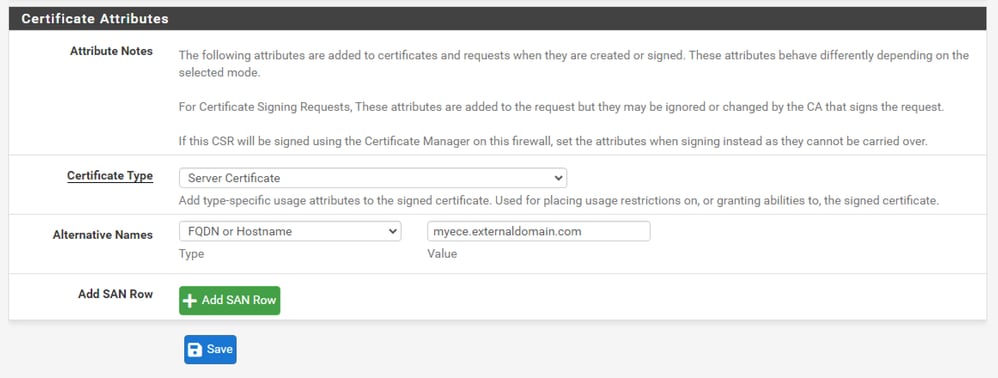Click the green Add SAN Row button
The width and height of the screenshot is (998, 378).
[x=229, y=300]
